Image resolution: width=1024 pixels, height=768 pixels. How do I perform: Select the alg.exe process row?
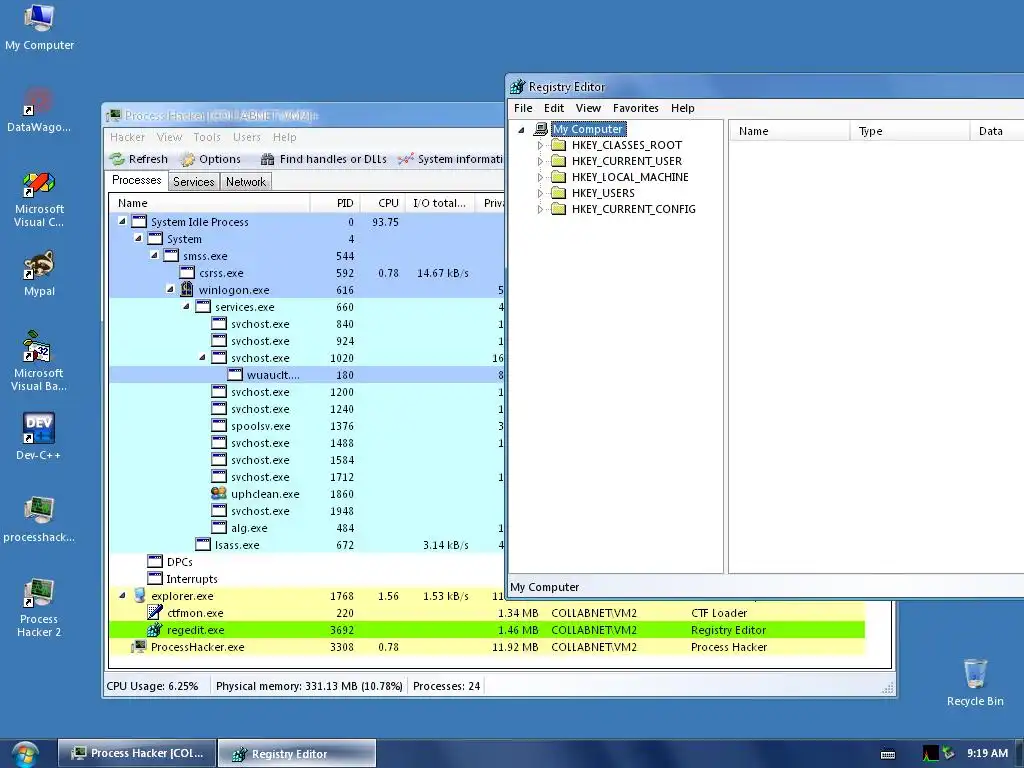(307, 528)
